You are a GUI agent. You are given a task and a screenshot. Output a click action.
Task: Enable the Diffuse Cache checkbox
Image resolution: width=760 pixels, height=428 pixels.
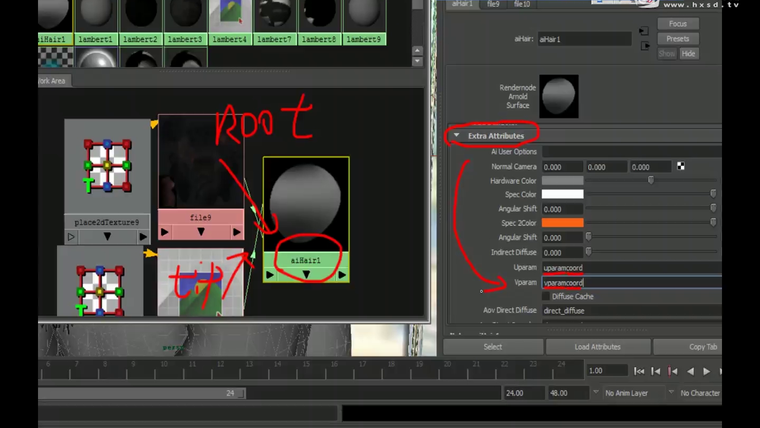[545, 296]
